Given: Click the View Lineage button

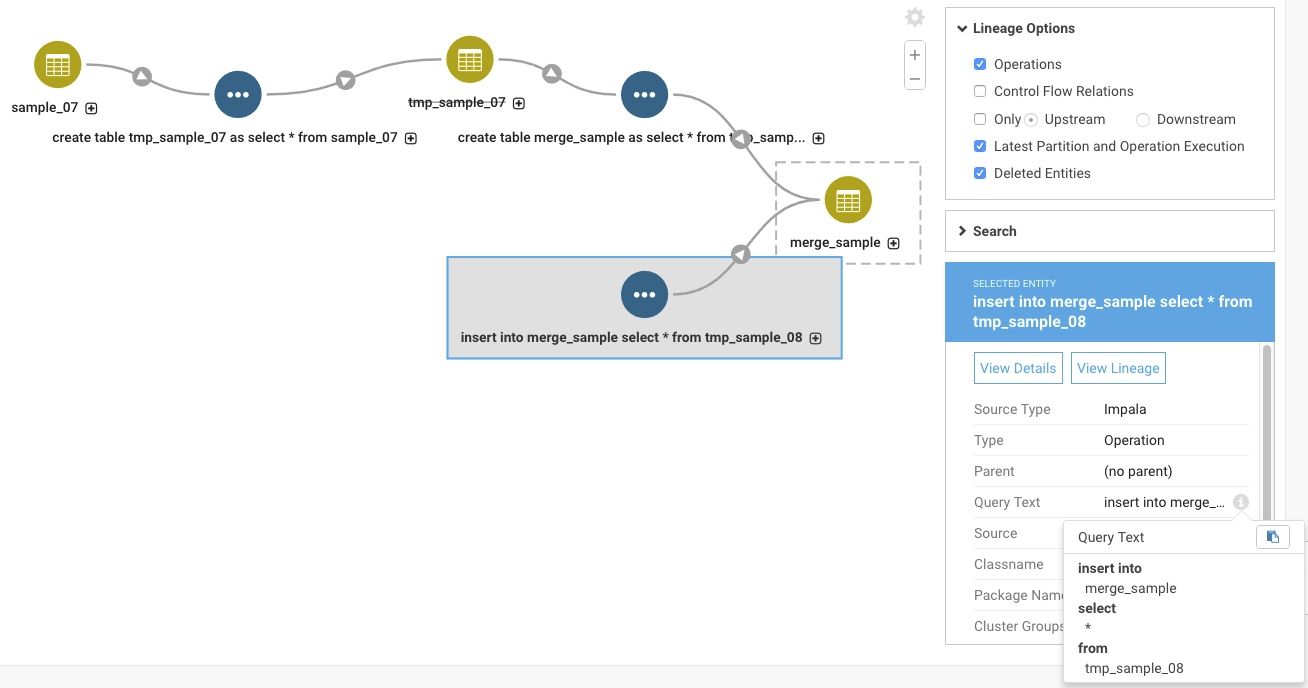Looking at the screenshot, I should click(1118, 368).
